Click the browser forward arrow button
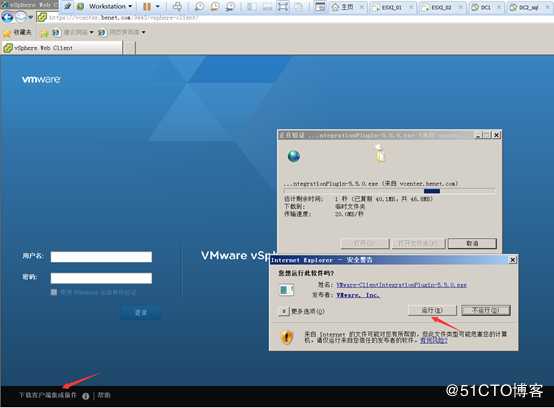Viewport: 554px width, 408px height. [21, 17]
